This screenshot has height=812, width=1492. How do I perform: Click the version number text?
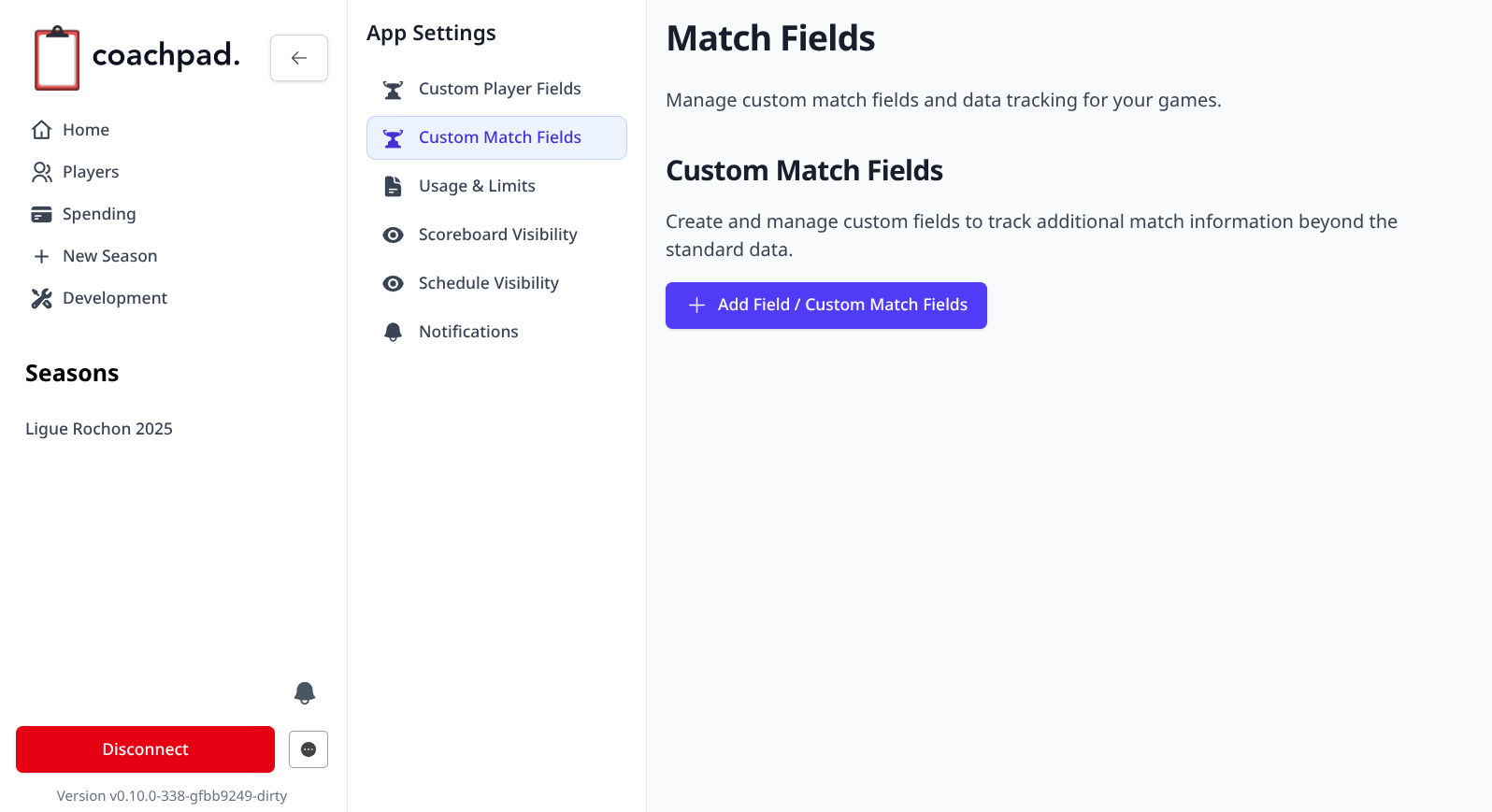[172, 796]
